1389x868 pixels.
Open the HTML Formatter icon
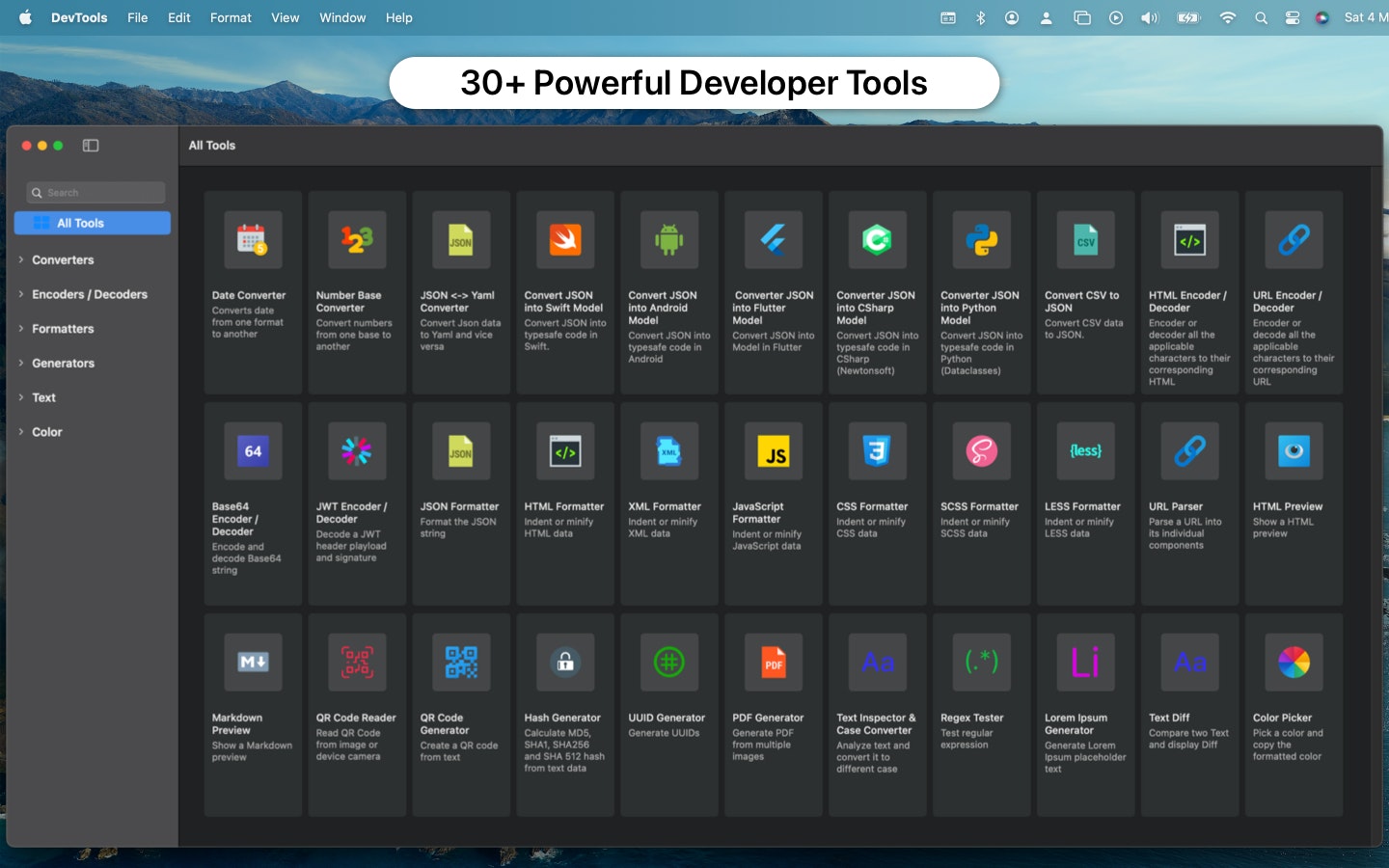pos(565,450)
